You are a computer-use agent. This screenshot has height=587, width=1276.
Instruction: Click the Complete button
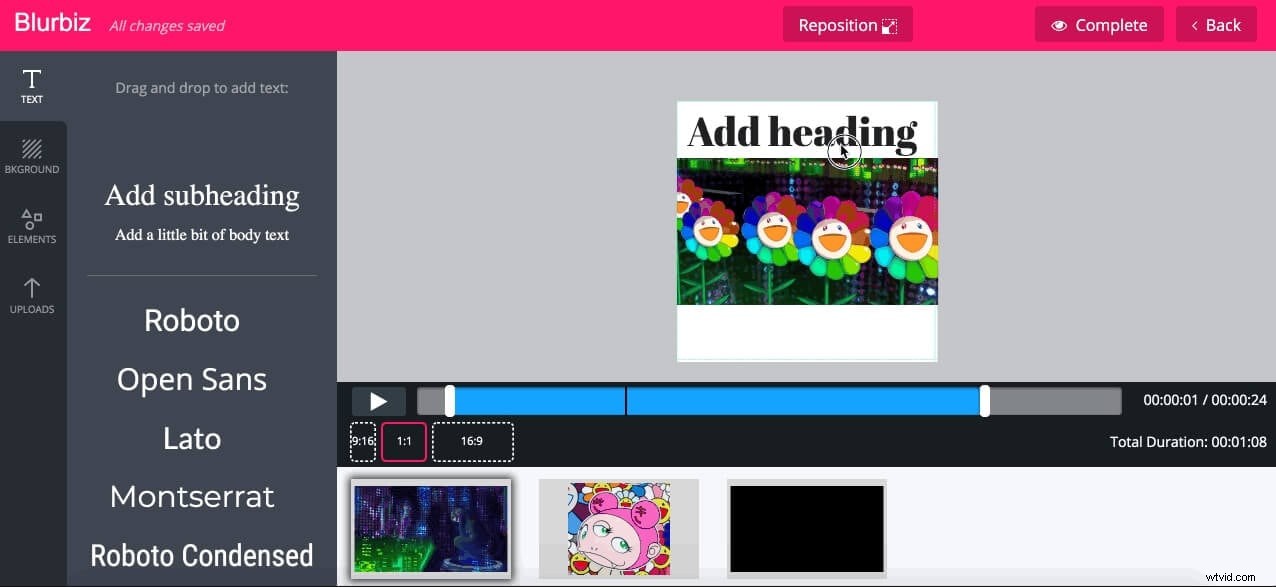(x=1099, y=25)
